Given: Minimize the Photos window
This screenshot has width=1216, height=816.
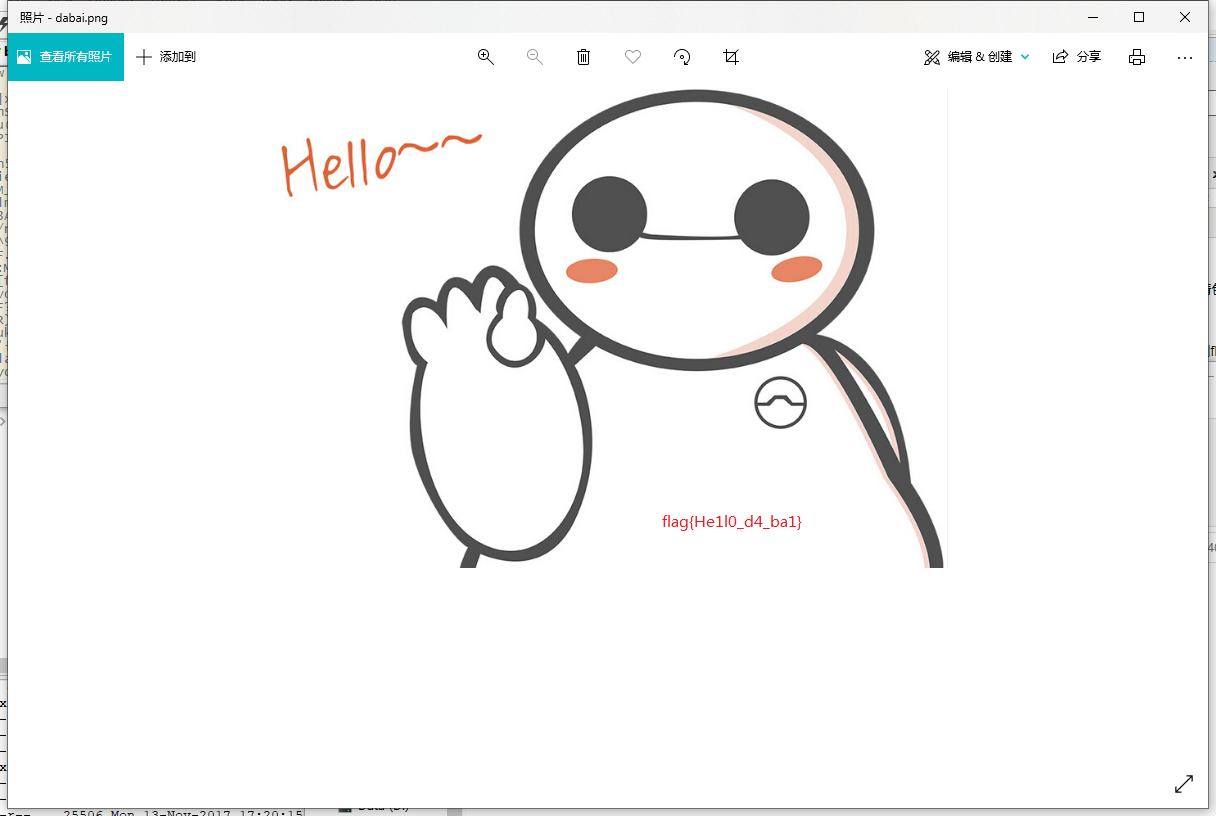Looking at the screenshot, I should click(x=1093, y=17).
